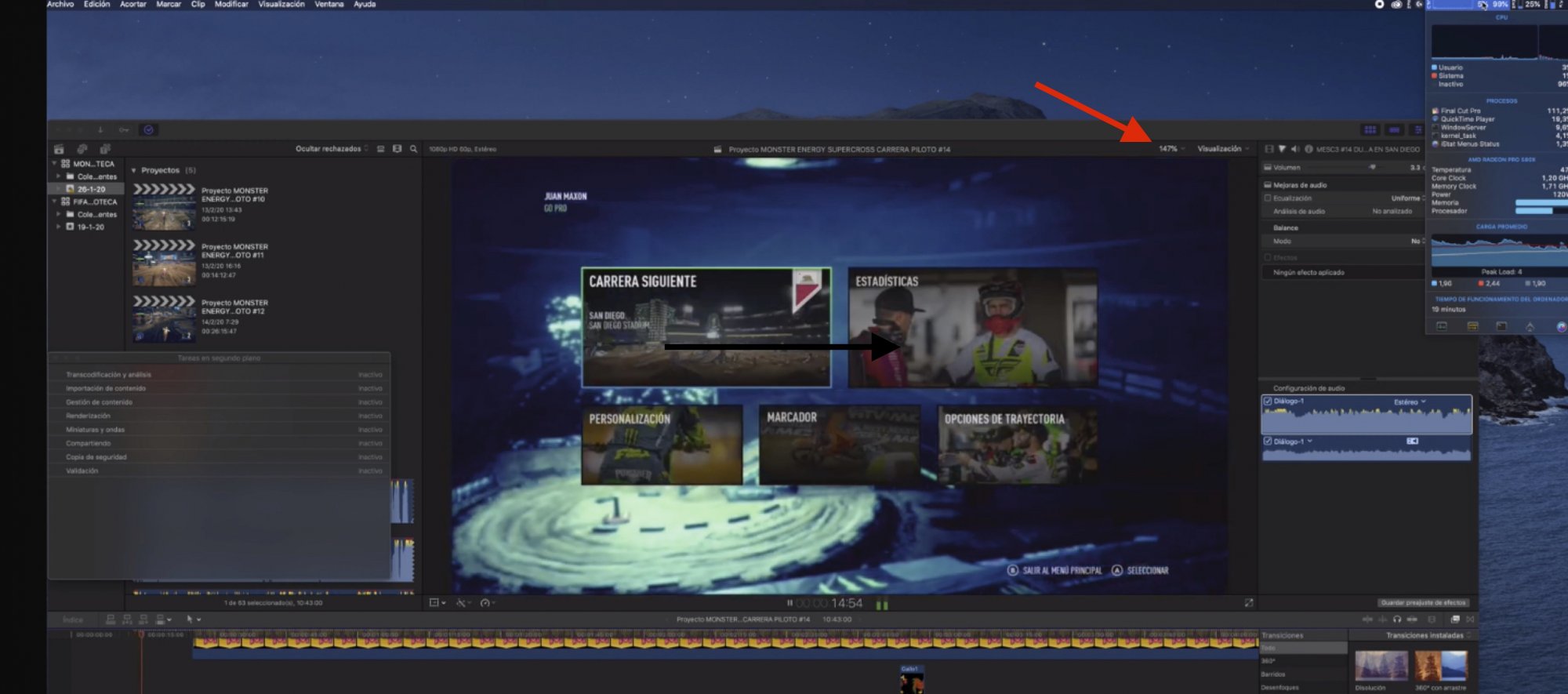The image size is (1568, 694).
Task: Pause playback in the viewer
Action: 789,603
